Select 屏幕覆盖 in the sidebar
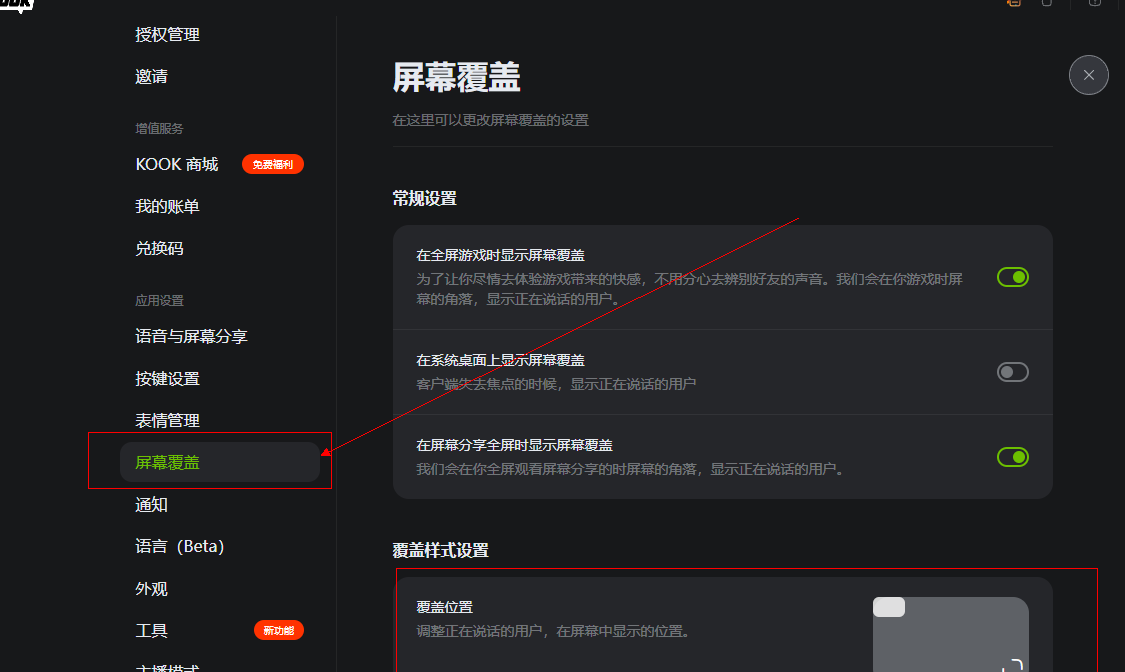 pyautogui.click(x=166, y=462)
